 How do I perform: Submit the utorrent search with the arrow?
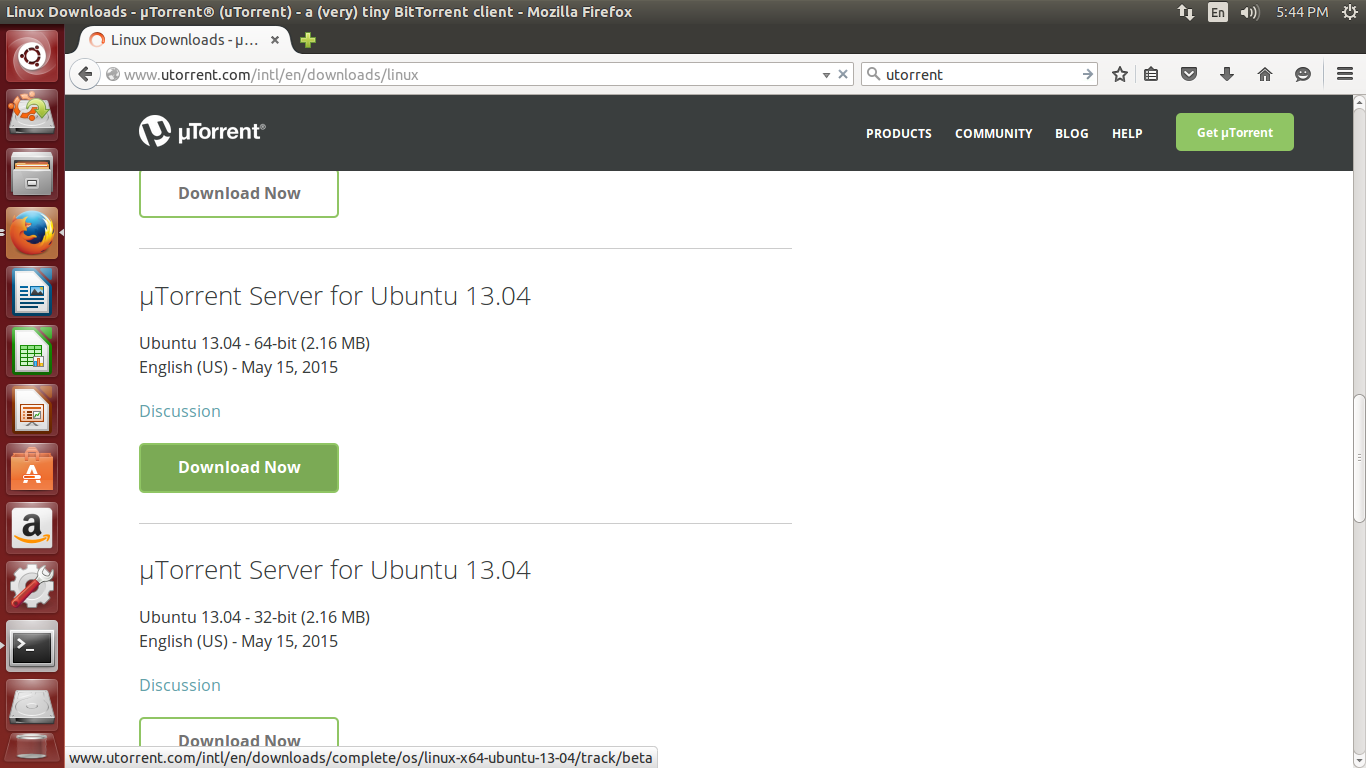tap(1088, 74)
